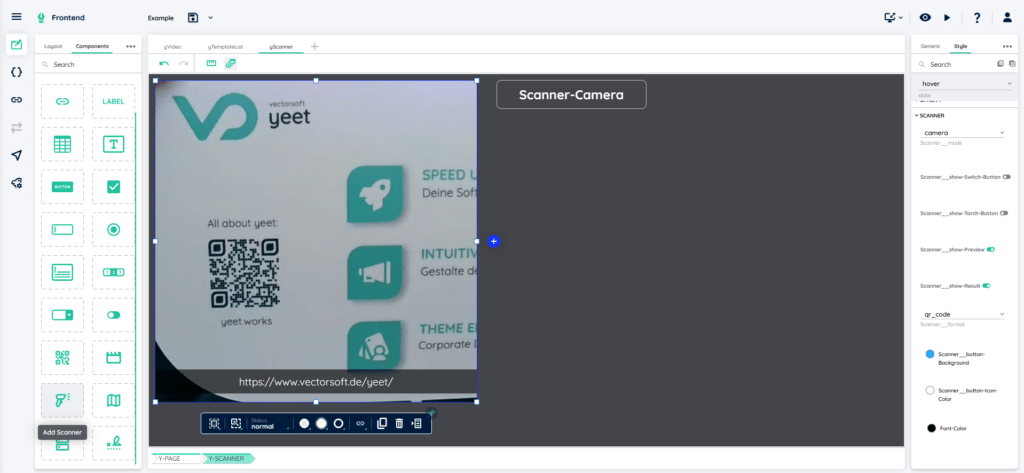Image resolution: width=1024 pixels, height=473 pixels.
Task: Select Y-SCANNER in the breadcrumb
Action: point(227,459)
